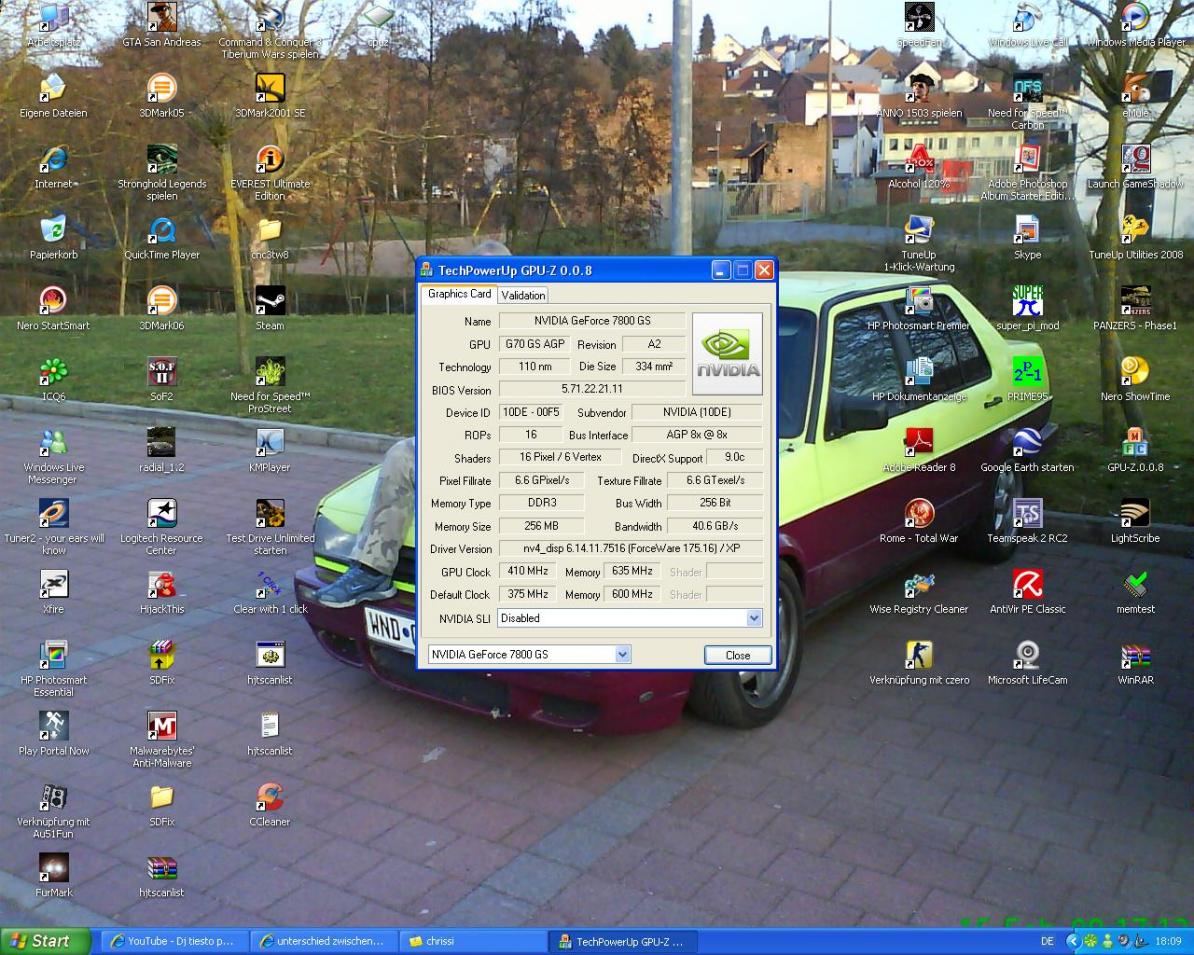The height and width of the screenshot is (955, 1194).
Task: Select the FurMark desktop icon
Action: [53, 867]
